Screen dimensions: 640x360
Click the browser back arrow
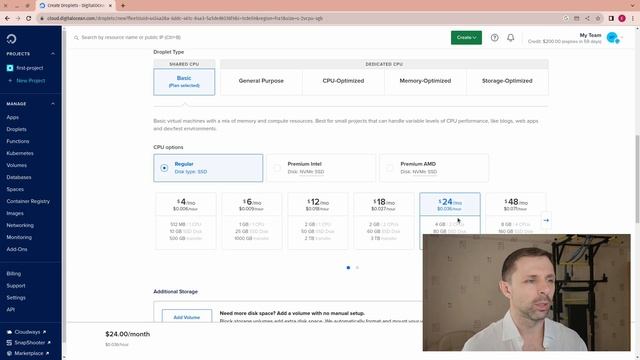(x=7, y=18)
